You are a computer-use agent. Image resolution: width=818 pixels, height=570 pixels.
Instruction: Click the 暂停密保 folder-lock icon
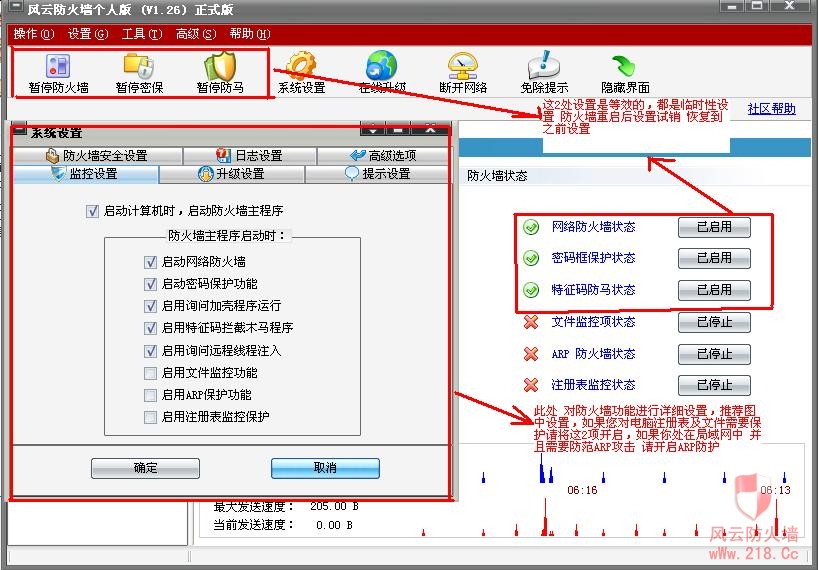point(139,65)
